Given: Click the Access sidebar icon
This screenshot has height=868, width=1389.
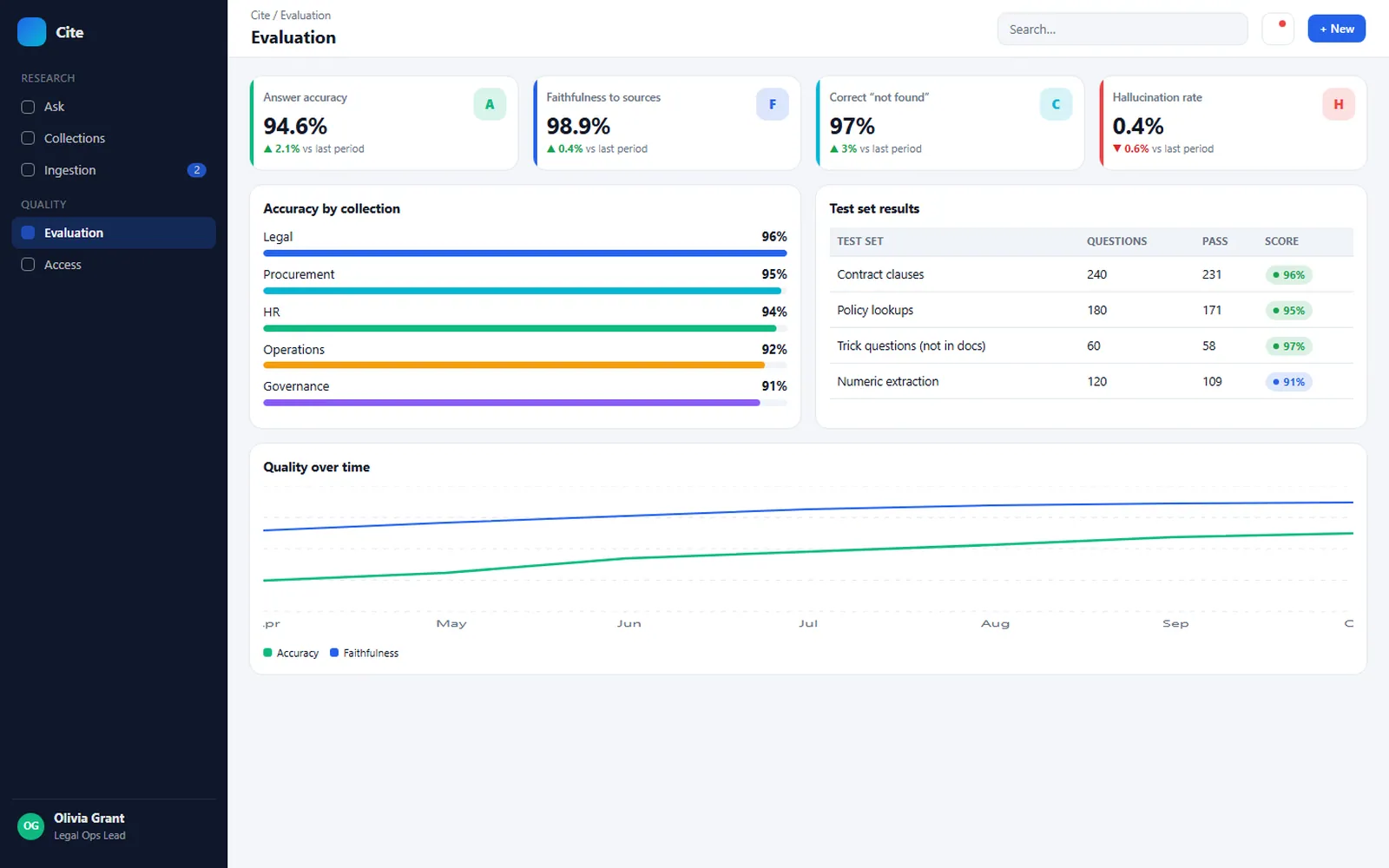Looking at the screenshot, I should click(28, 265).
